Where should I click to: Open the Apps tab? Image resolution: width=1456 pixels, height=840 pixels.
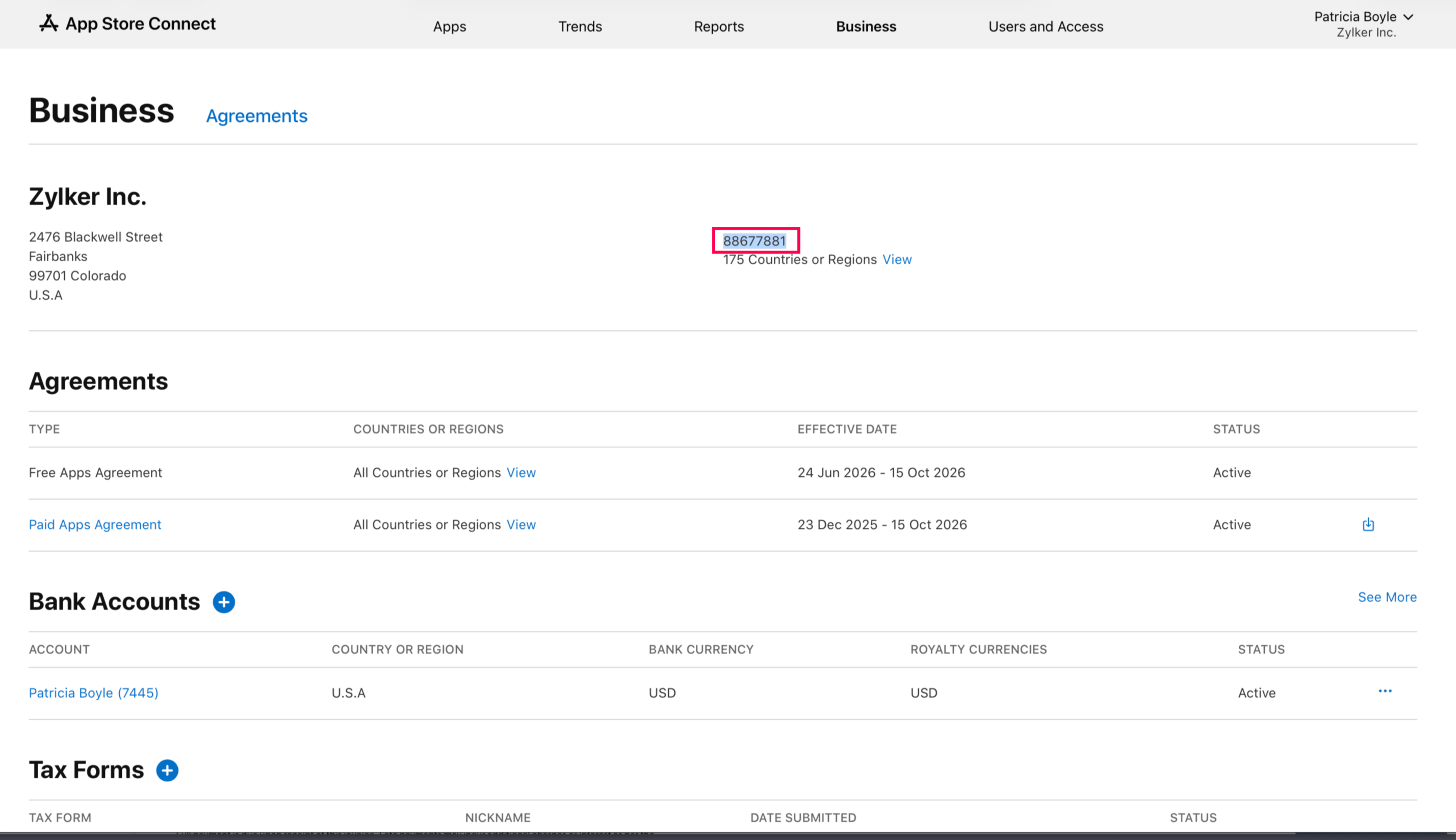click(x=450, y=27)
